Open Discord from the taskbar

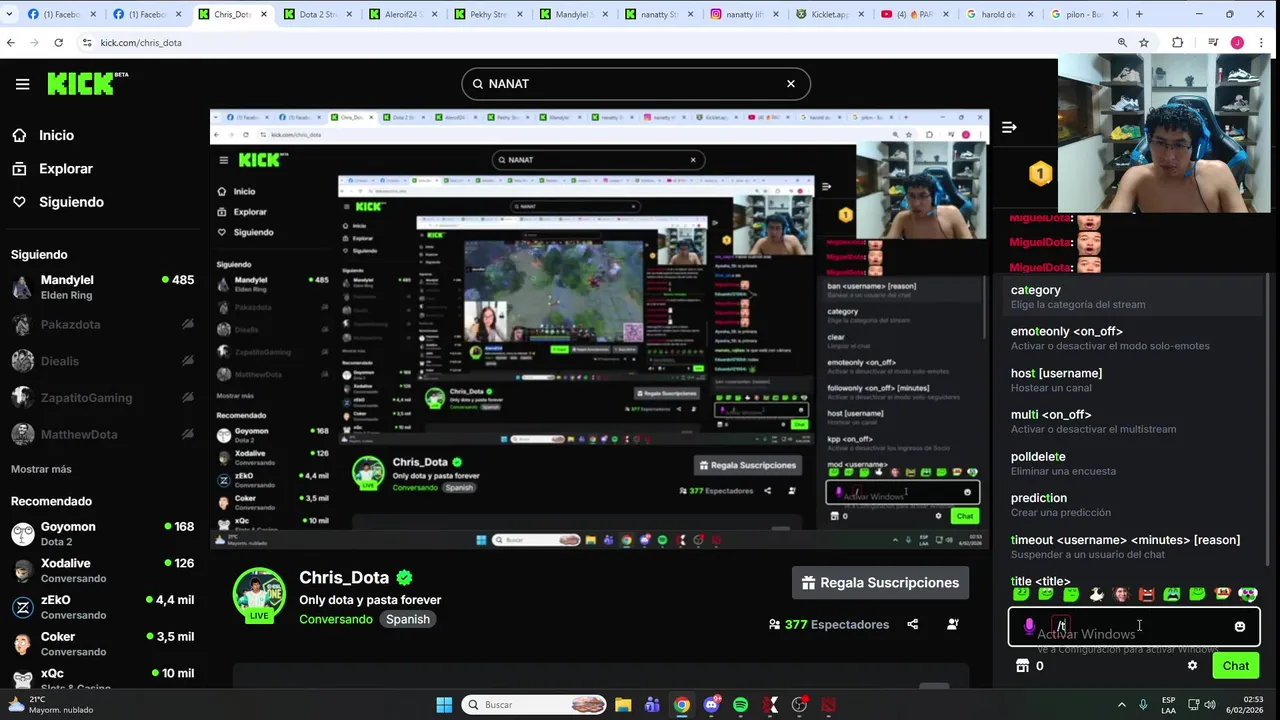(711, 705)
